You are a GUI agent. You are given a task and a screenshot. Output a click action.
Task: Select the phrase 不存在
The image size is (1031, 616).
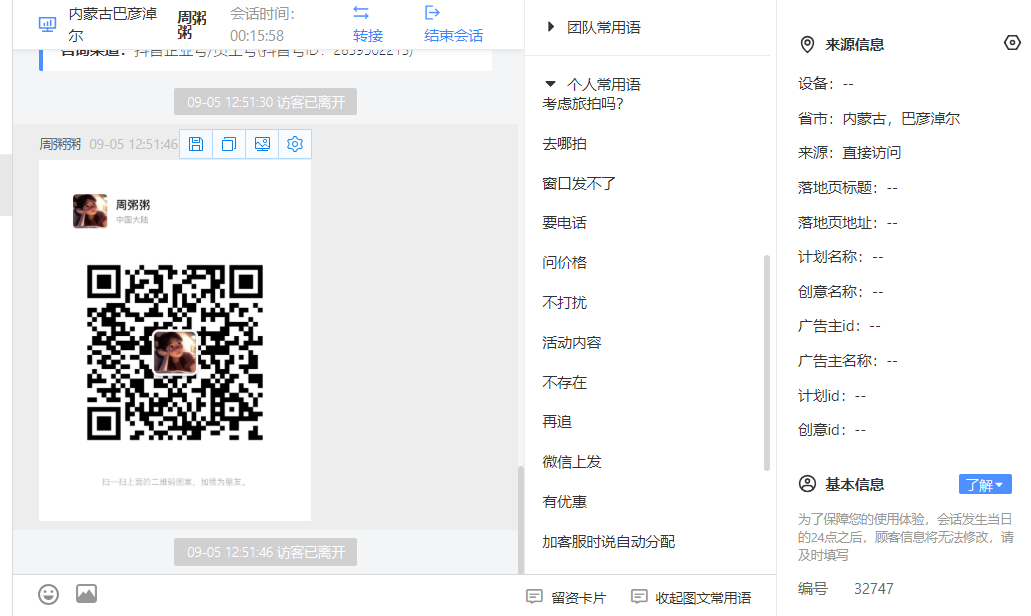(564, 382)
